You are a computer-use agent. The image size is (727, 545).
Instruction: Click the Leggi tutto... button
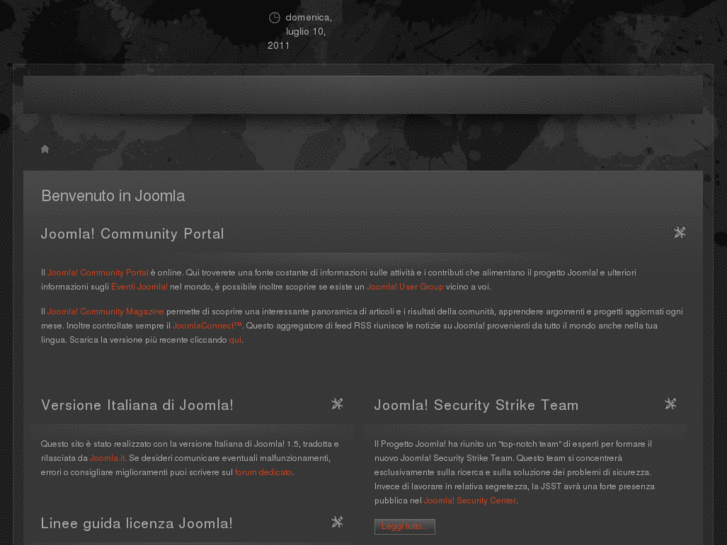[405, 526]
